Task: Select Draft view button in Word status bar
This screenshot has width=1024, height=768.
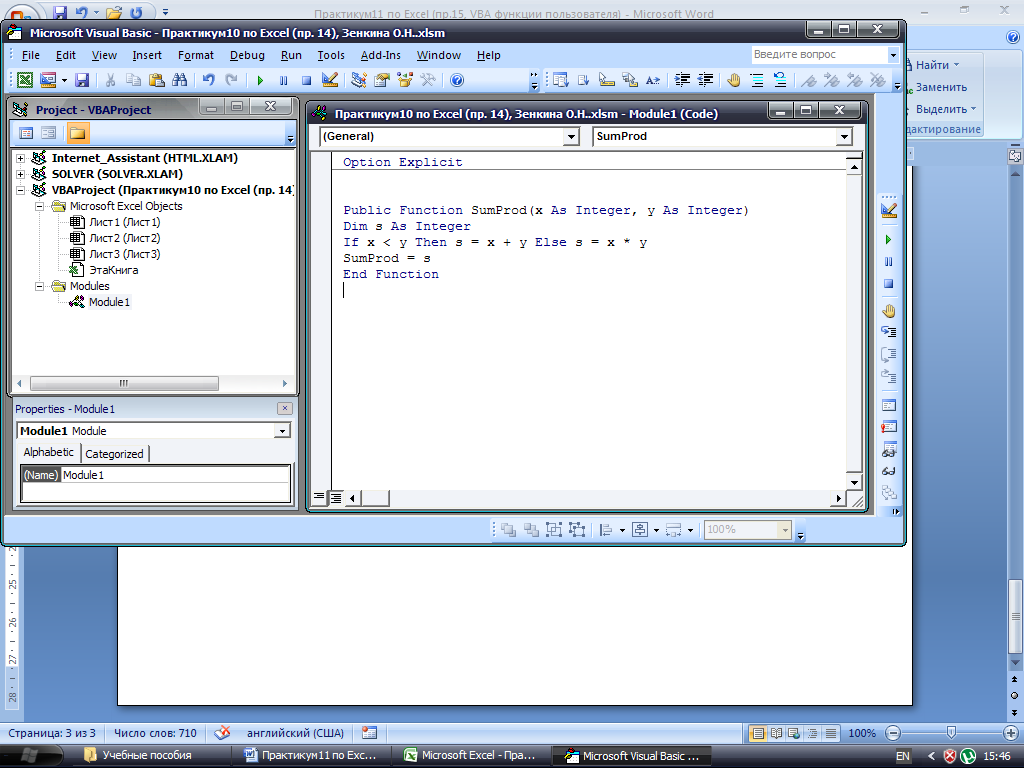Action: pyautogui.click(x=831, y=733)
